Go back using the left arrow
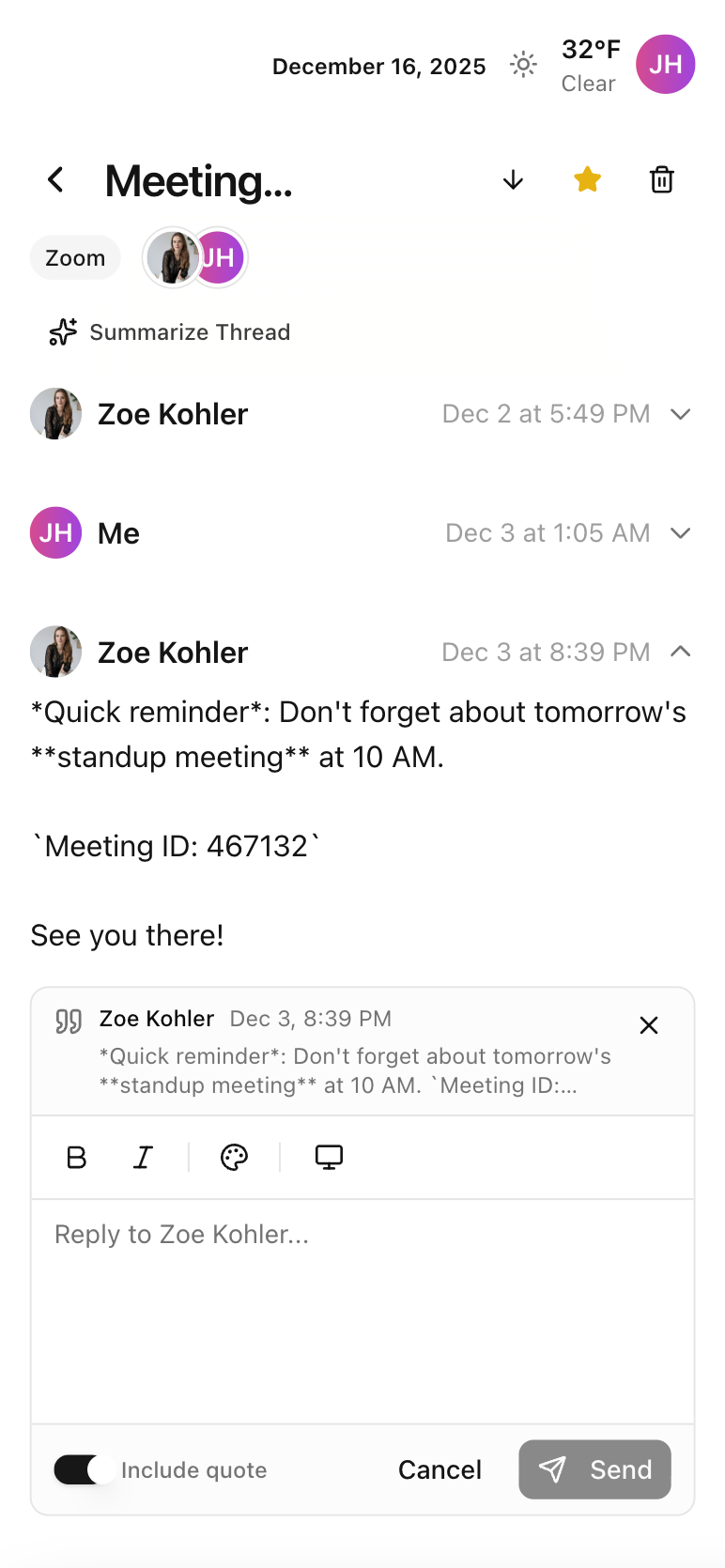725x1568 pixels. [x=56, y=179]
